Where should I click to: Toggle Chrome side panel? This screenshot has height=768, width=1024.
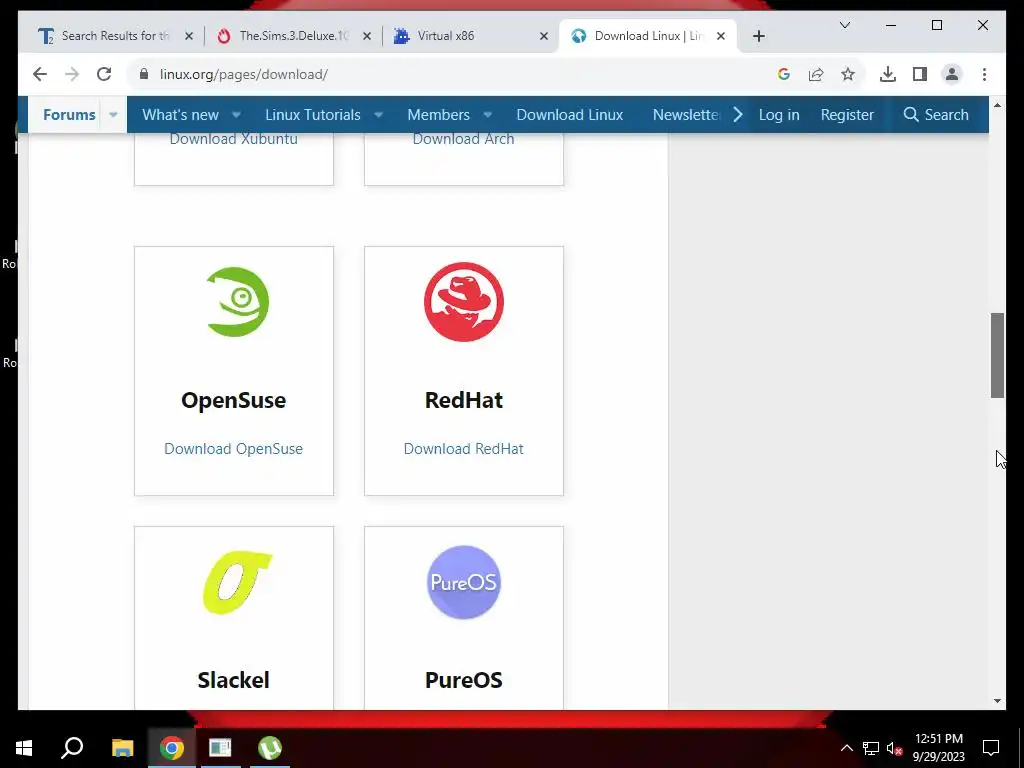(920, 74)
